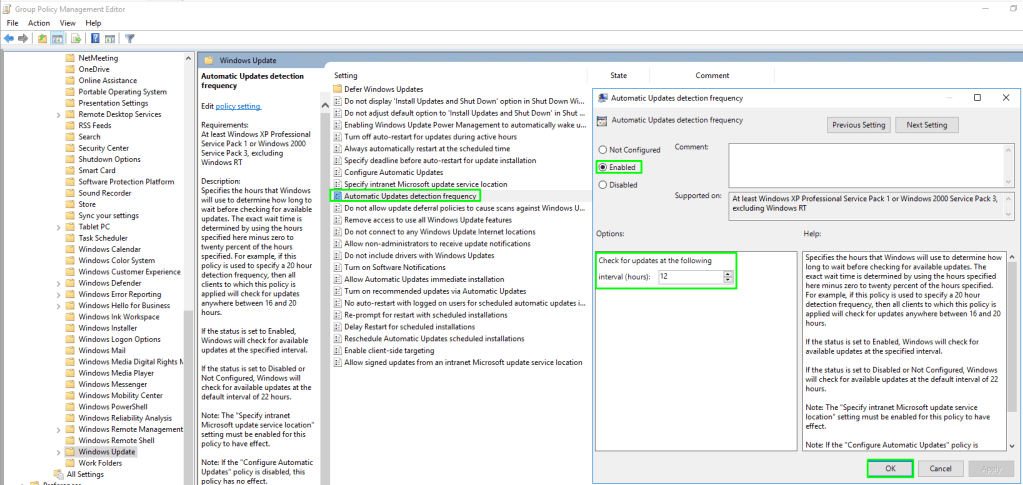Click the Next Setting button
This screenshot has width=1023, height=485.
927,125
